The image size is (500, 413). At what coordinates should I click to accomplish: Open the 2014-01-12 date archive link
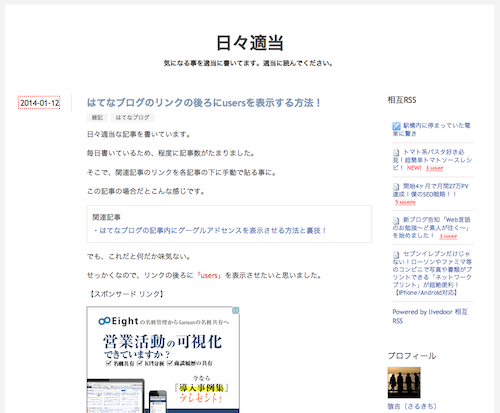[39, 103]
